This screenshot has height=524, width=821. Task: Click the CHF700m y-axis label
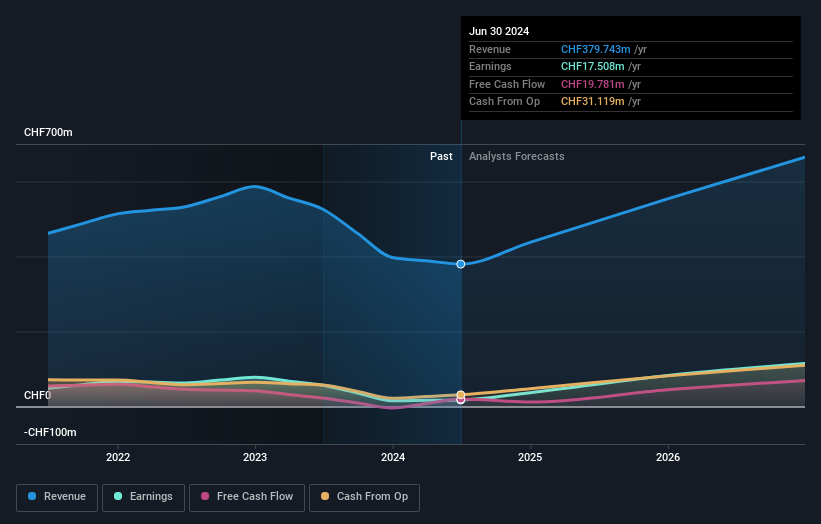click(x=48, y=132)
